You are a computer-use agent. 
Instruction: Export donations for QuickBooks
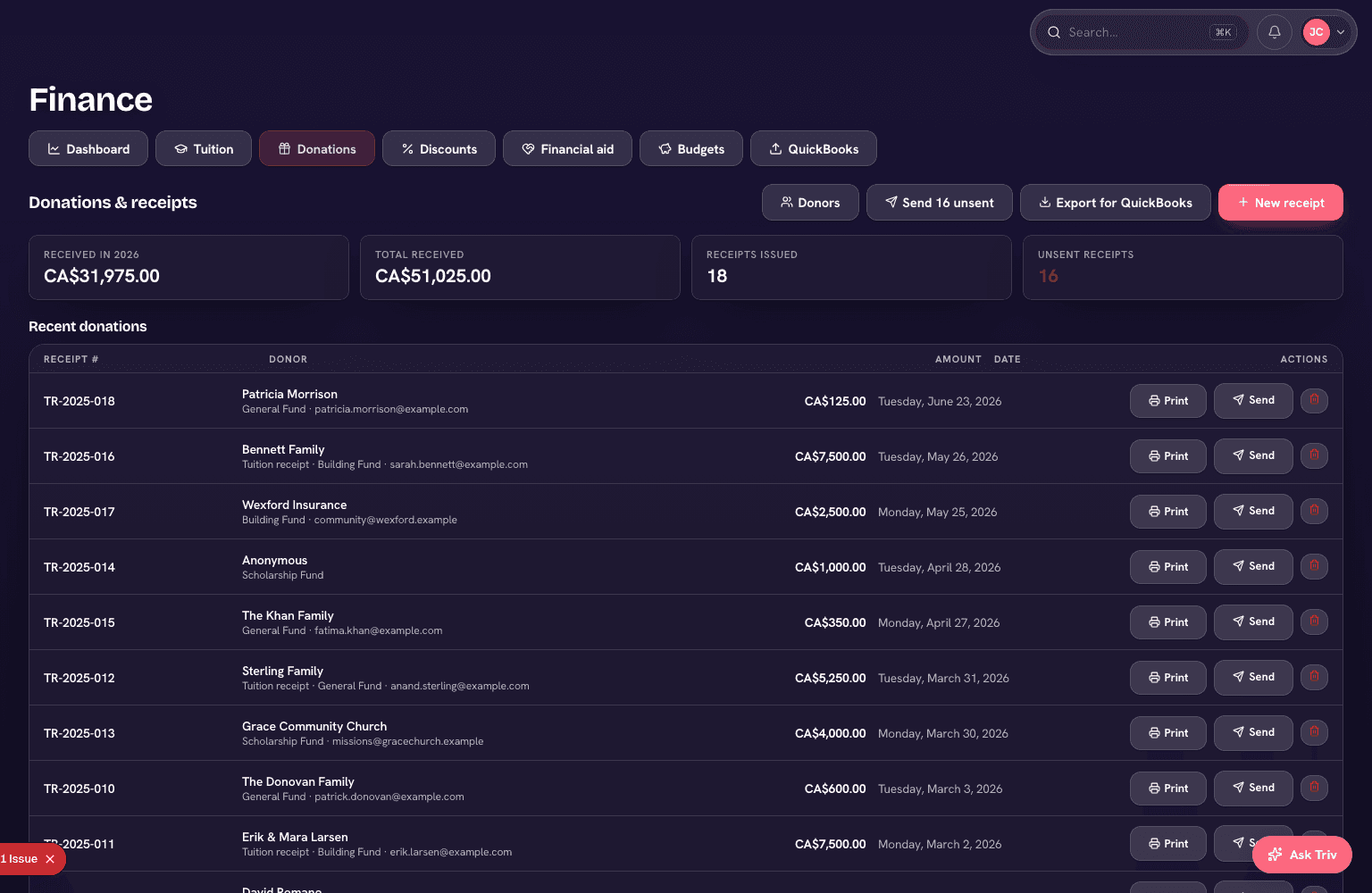click(x=1115, y=202)
